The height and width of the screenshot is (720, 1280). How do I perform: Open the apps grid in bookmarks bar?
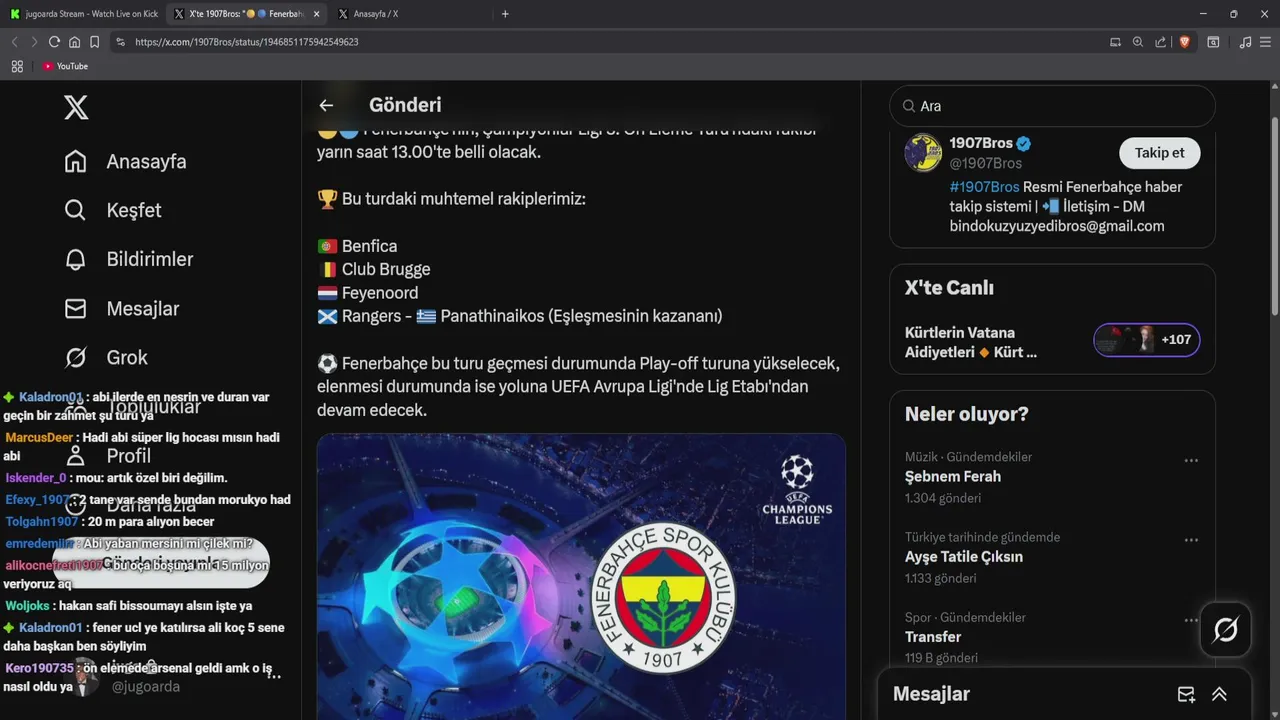tap(17, 66)
